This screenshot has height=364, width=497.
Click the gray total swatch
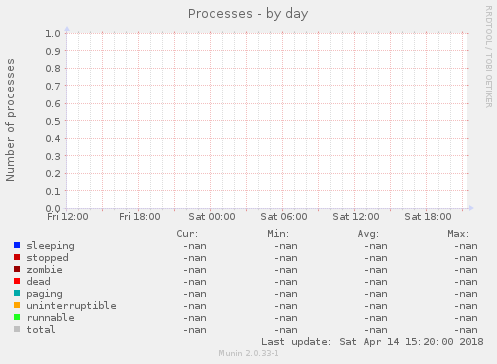point(17,329)
